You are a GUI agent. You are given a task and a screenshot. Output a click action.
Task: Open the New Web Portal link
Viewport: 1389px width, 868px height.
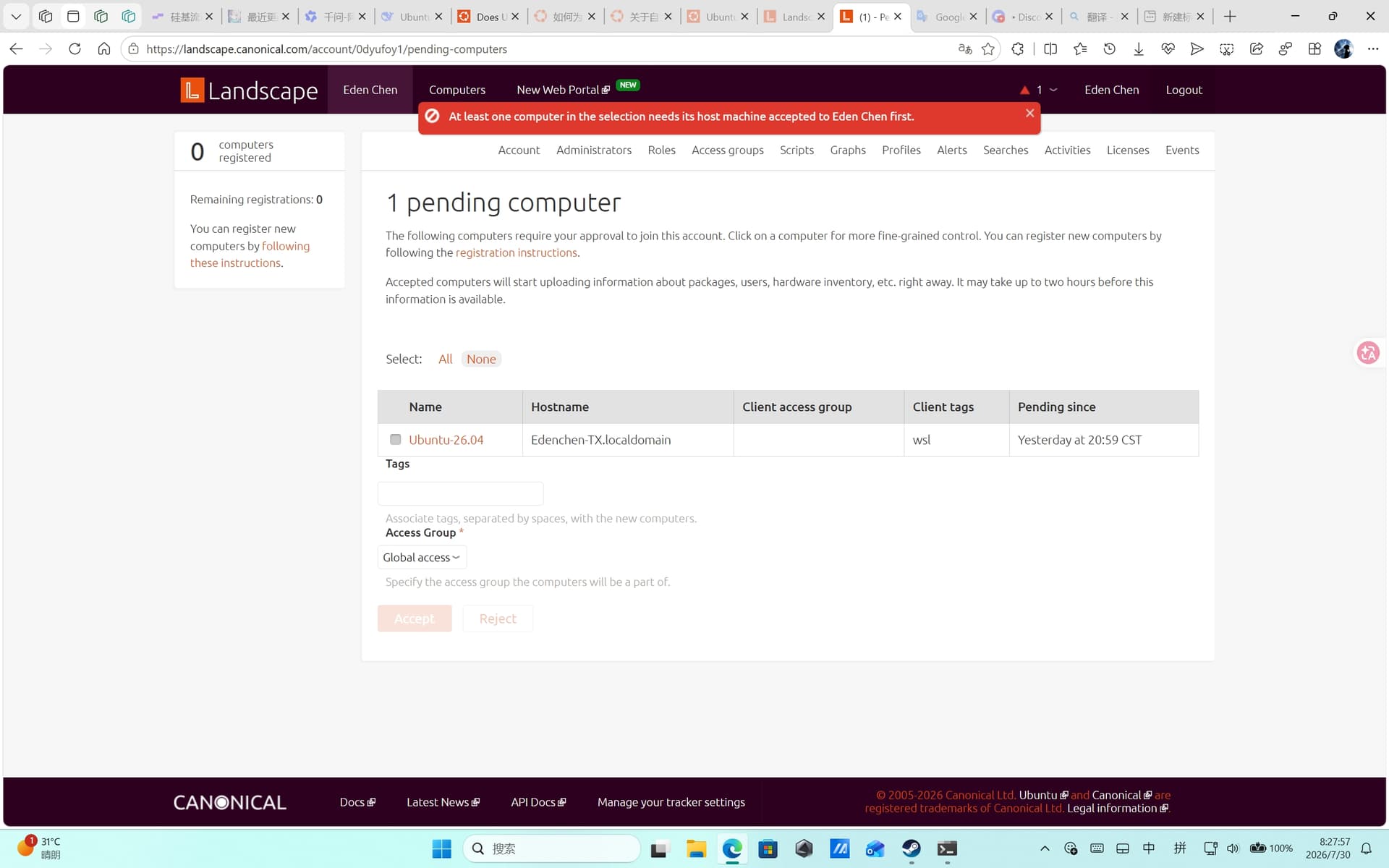(x=563, y=90)
